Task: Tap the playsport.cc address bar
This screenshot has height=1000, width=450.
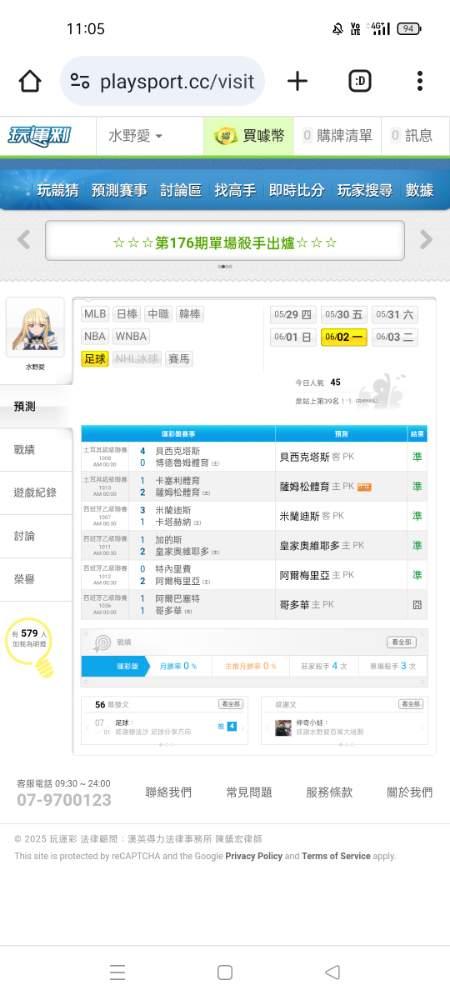Action: (163, 81)
